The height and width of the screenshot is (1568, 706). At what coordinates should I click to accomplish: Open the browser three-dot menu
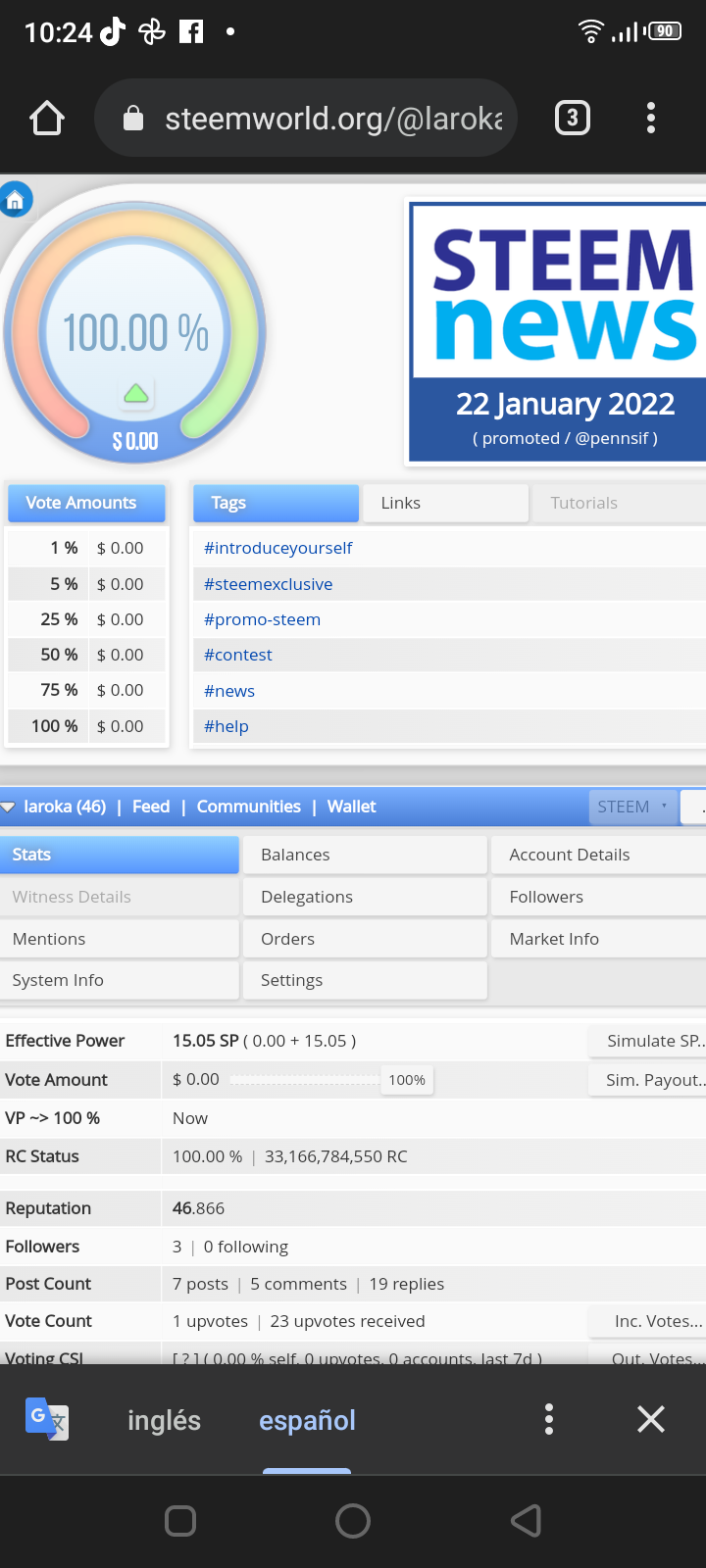tap(651, 119)
